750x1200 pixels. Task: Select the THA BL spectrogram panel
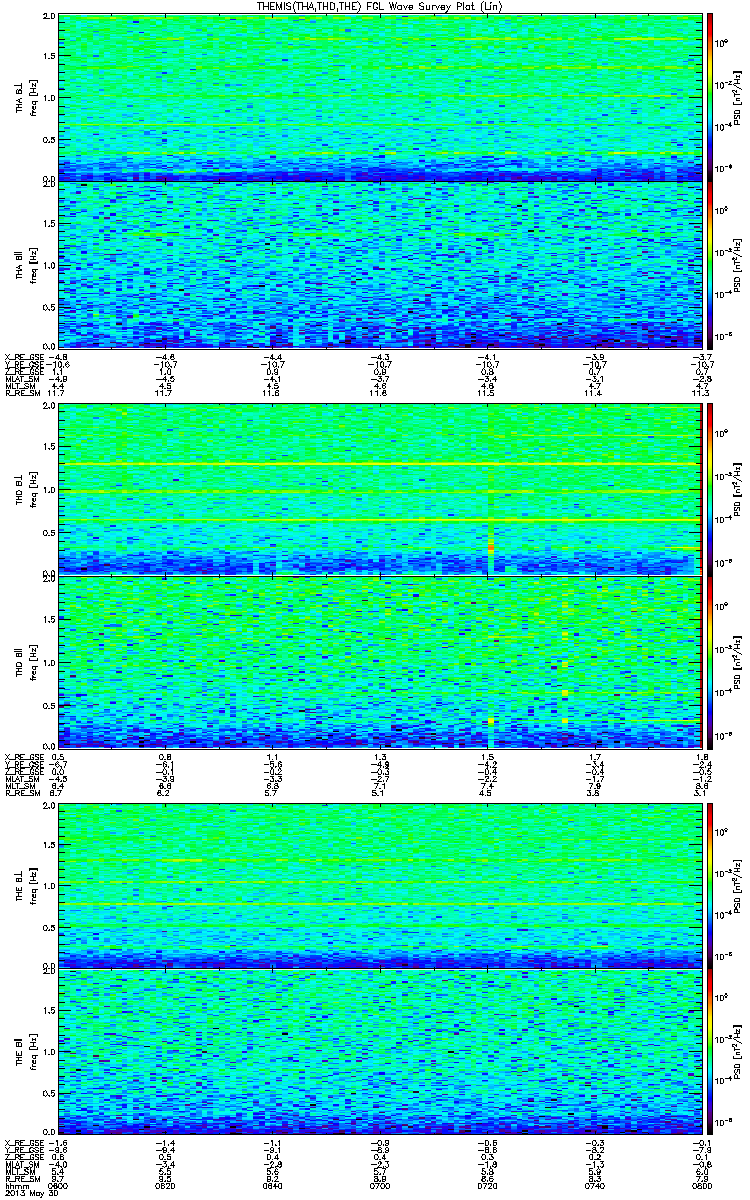[x=379, y=98]
